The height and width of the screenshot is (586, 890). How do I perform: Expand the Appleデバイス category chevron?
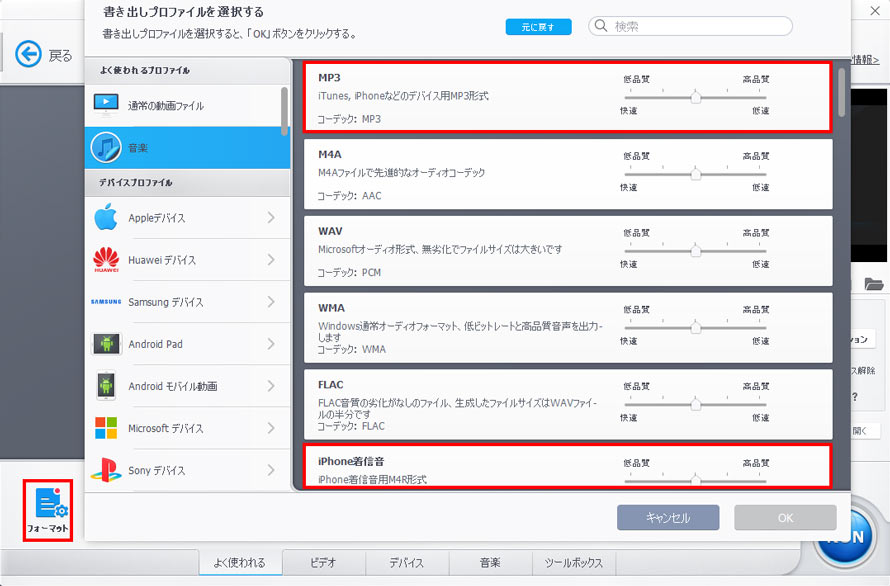(271, 217)
